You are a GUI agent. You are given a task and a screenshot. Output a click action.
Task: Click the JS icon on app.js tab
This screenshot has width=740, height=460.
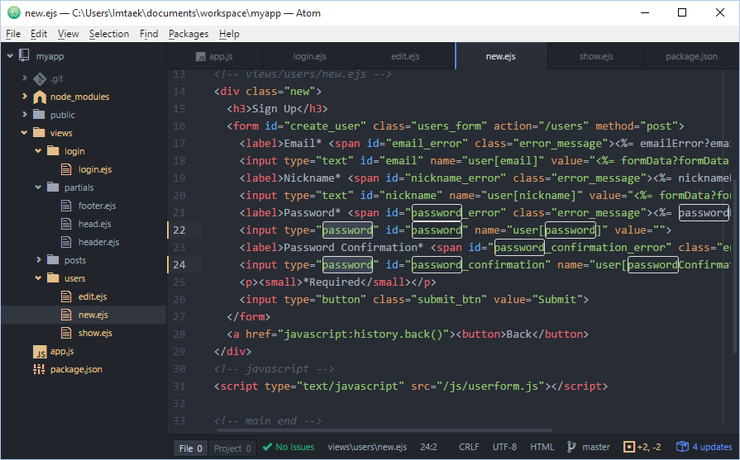click(x=201, y=57)
